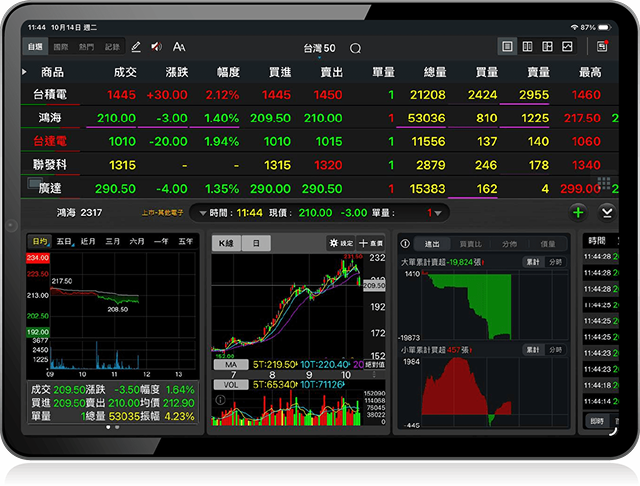
Task: Expand the arrow left of 商品 header
Action: click(x=24, y=72)
